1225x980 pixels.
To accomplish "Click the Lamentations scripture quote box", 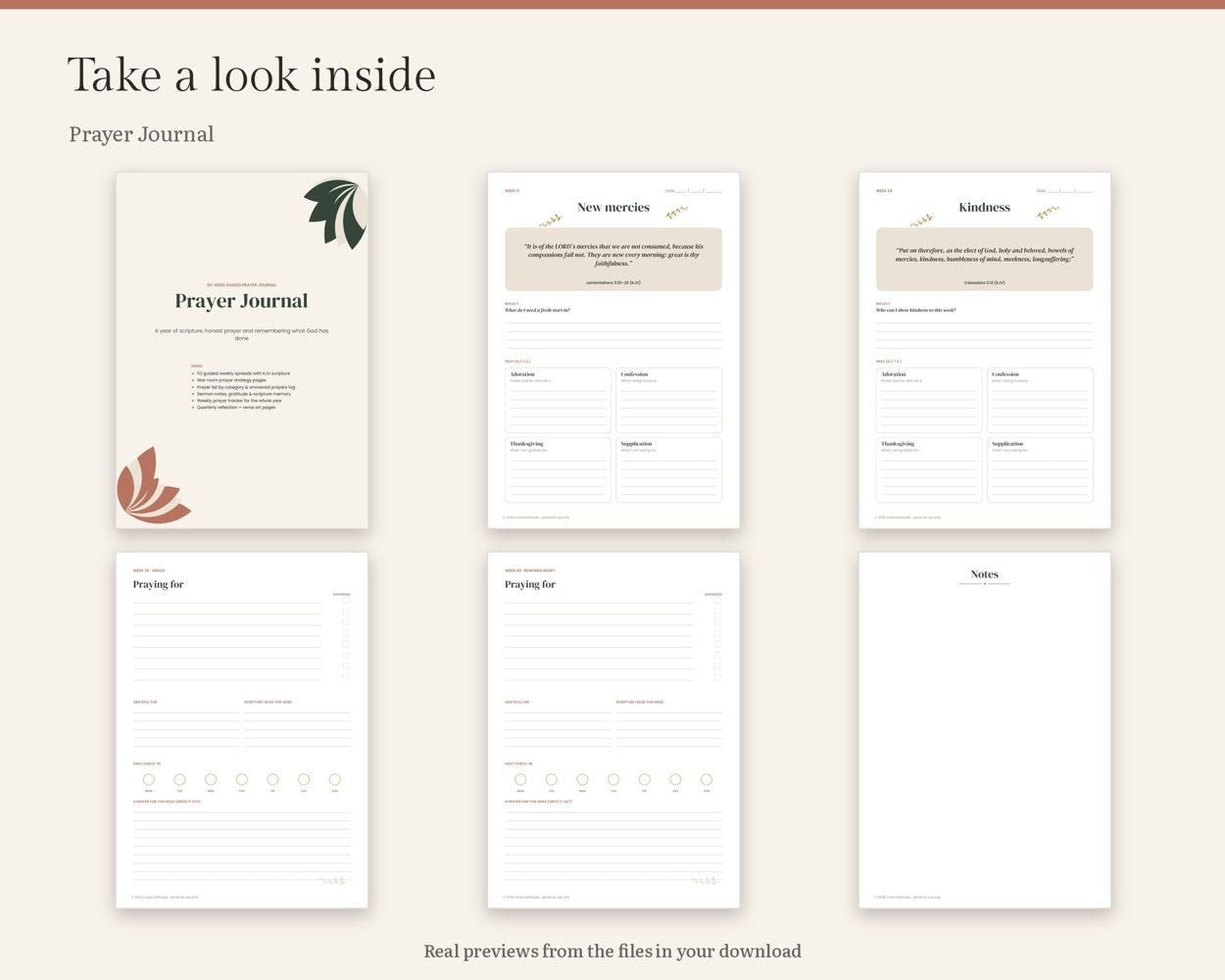I will click(x=613, y=260).
